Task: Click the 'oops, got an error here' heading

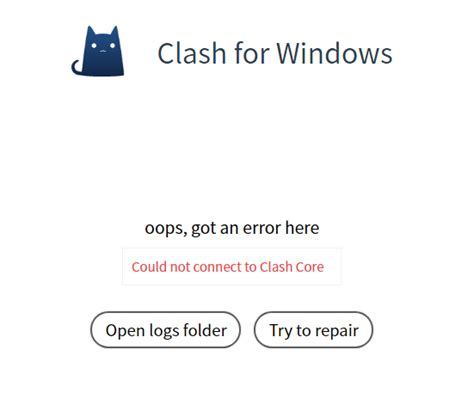Action: 232,228
